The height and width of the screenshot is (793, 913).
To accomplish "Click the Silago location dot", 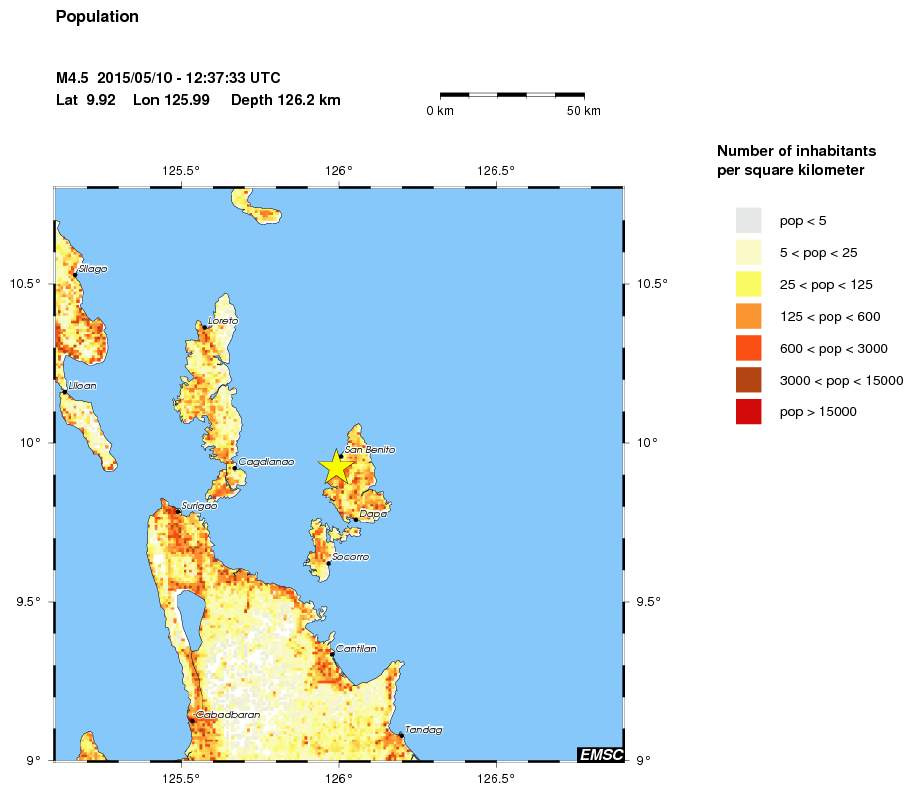I will click(x=74, y=274).
